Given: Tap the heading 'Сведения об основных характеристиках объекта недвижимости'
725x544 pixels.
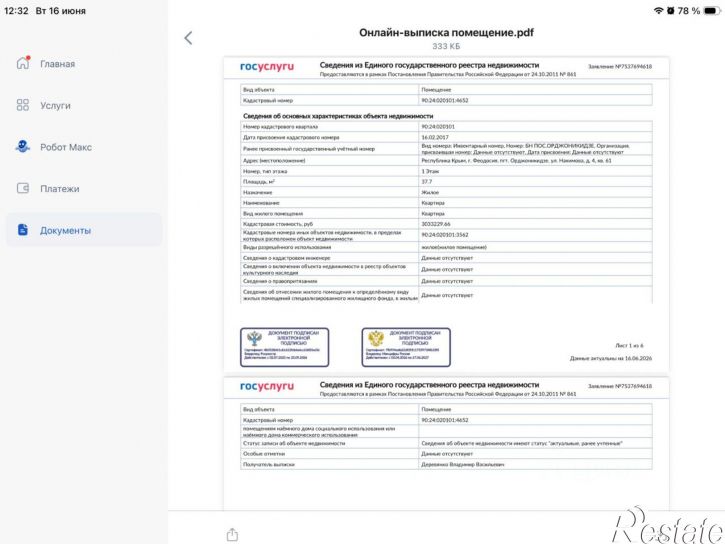Looking at the screenshot, I should pyautogui.click(x=338, y=116).
